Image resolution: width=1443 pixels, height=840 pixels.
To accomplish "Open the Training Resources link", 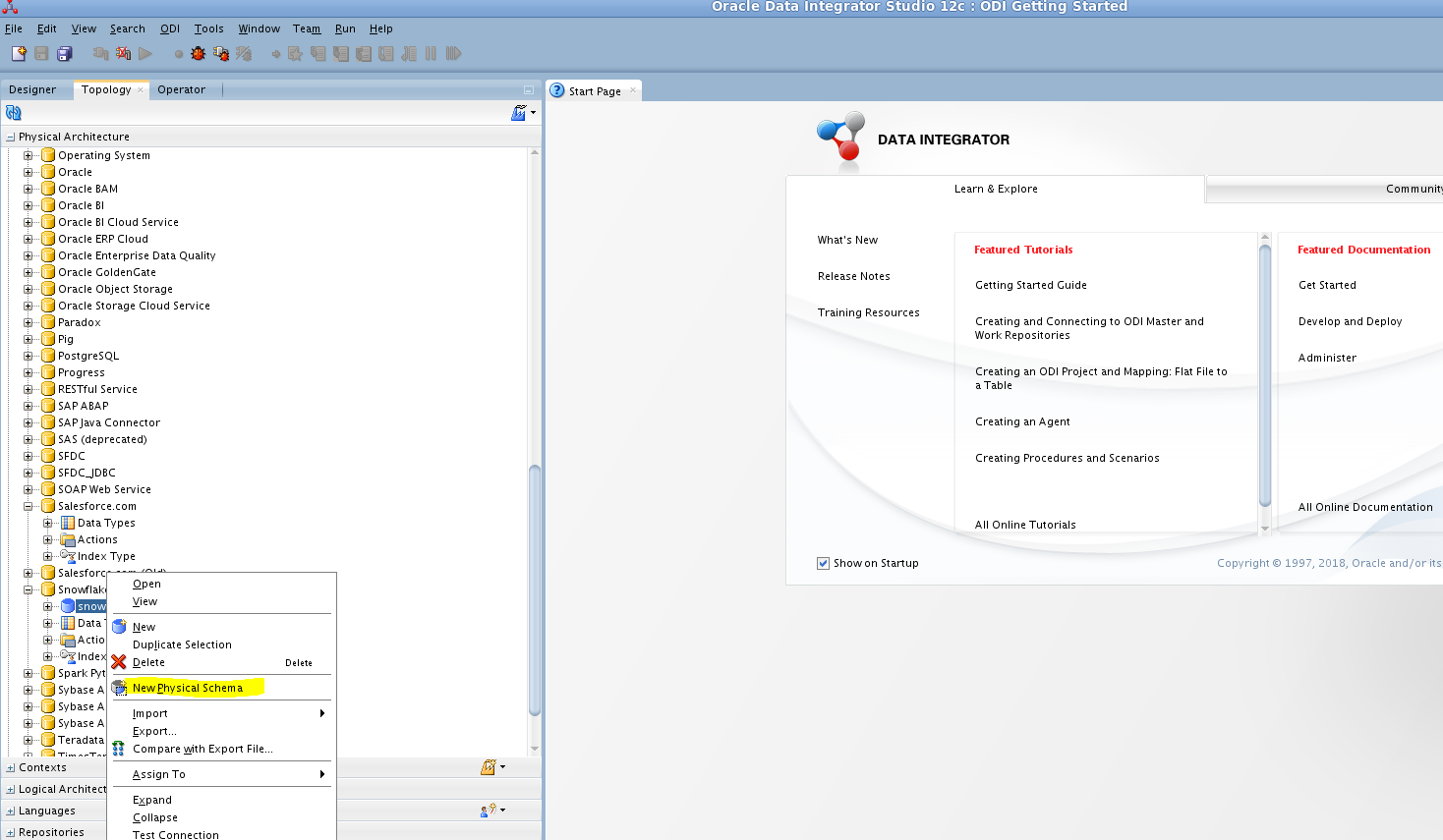I will [869, 312].
